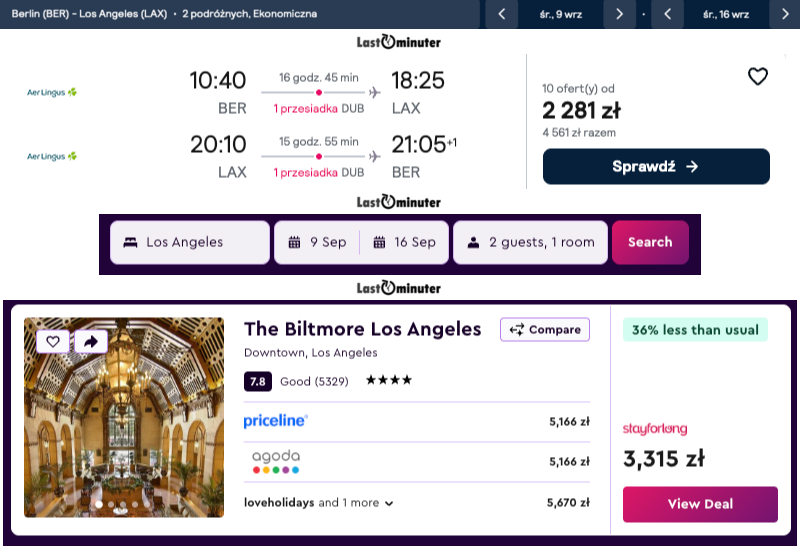Click the pink Search button
Viewport: 800px width, 546px height.
click(x=651, y=242)
